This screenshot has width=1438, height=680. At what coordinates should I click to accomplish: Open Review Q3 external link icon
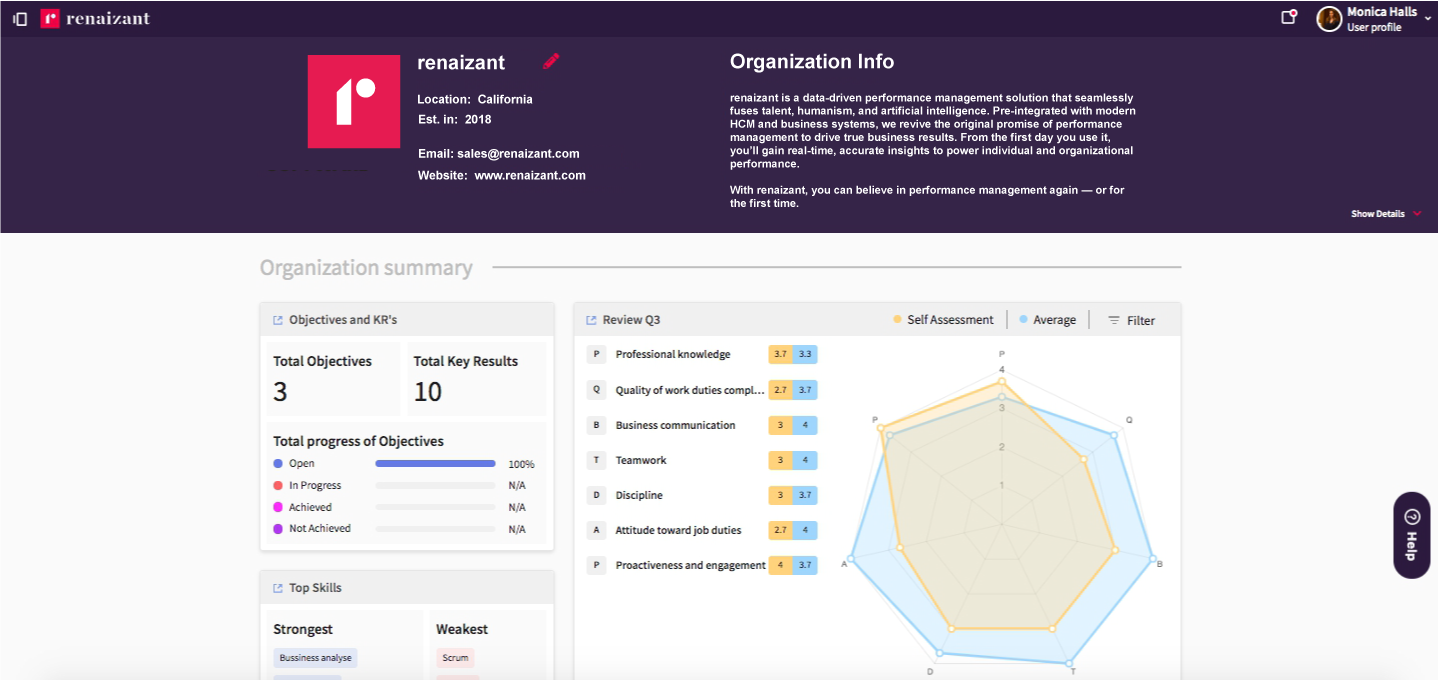pos(592,320)
